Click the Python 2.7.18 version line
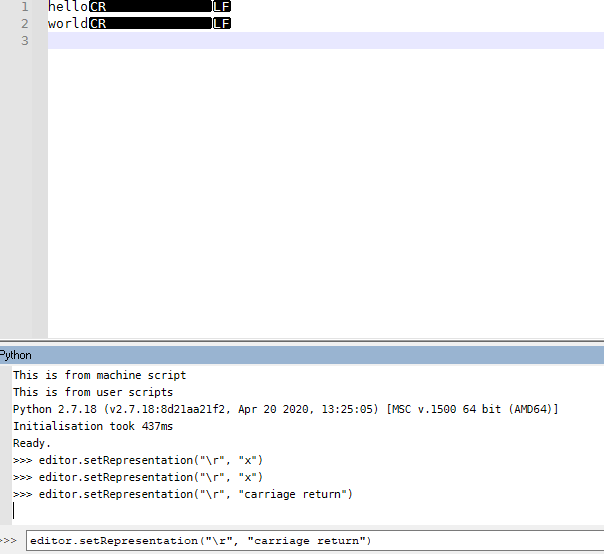The width and height of the screenshot is (604, 554). [x=285, y=409]
